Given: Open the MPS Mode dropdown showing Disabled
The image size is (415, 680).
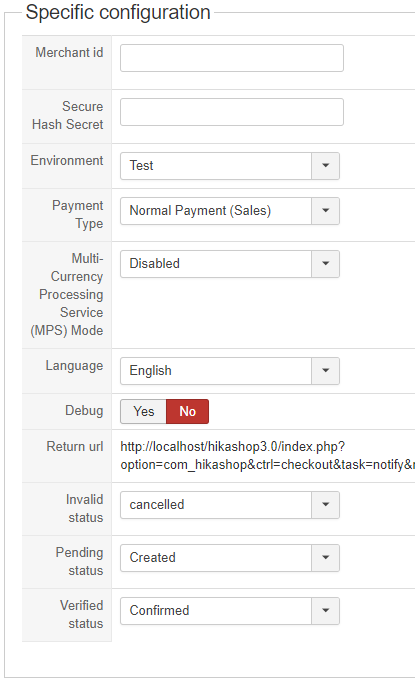Looking at the screenshot, I should (x=230, y=264).
